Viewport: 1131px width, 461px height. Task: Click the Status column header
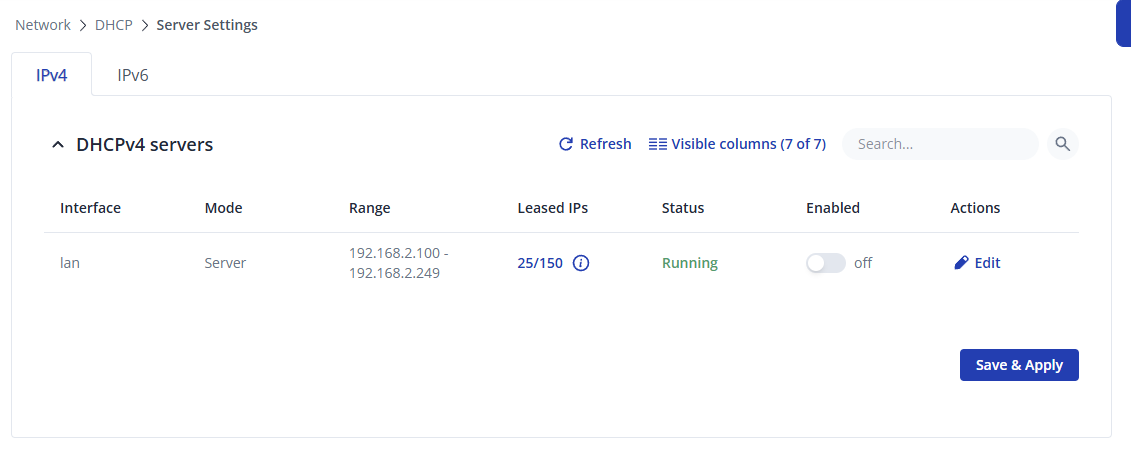point(682,208)
